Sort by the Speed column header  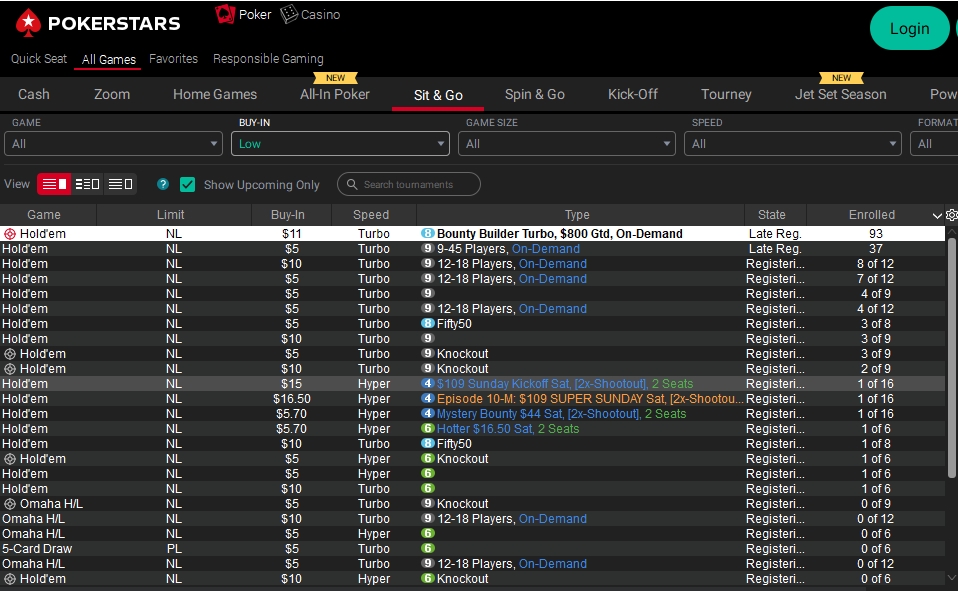(x=371, y=215)
